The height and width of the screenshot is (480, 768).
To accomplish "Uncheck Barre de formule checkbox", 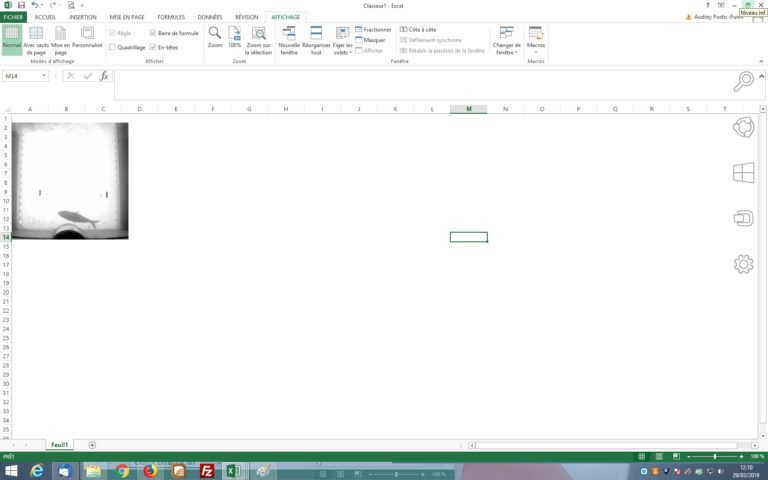I will pos(153,33).
